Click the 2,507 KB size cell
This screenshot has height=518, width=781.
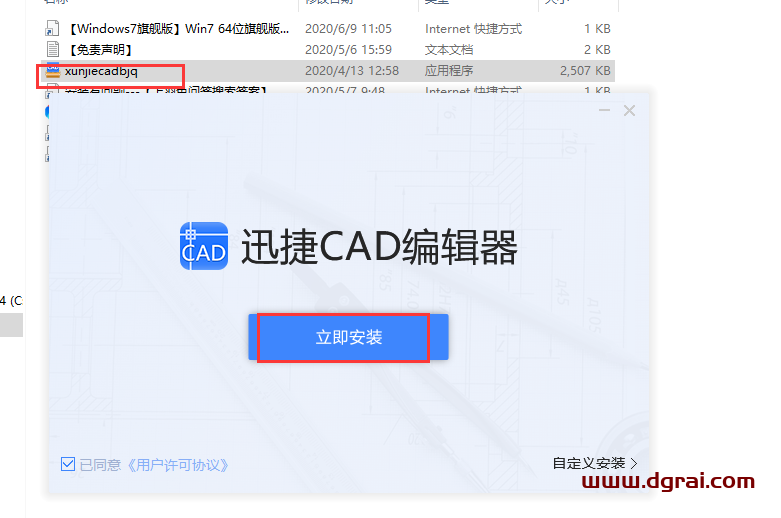585,71
